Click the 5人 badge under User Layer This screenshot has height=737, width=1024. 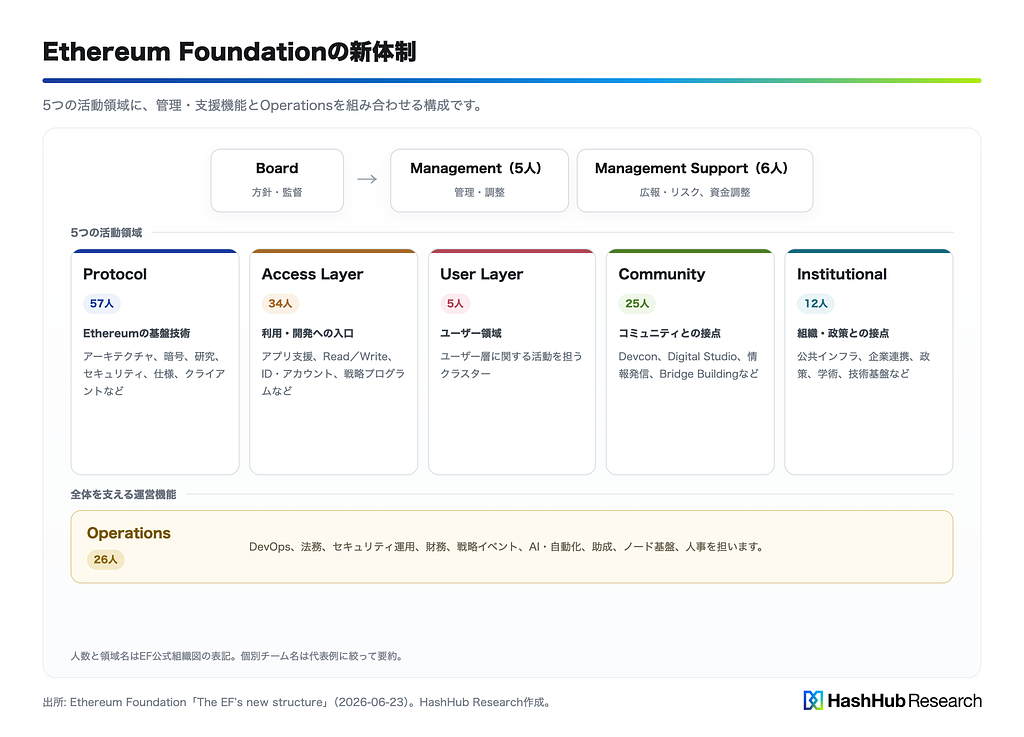455,304
